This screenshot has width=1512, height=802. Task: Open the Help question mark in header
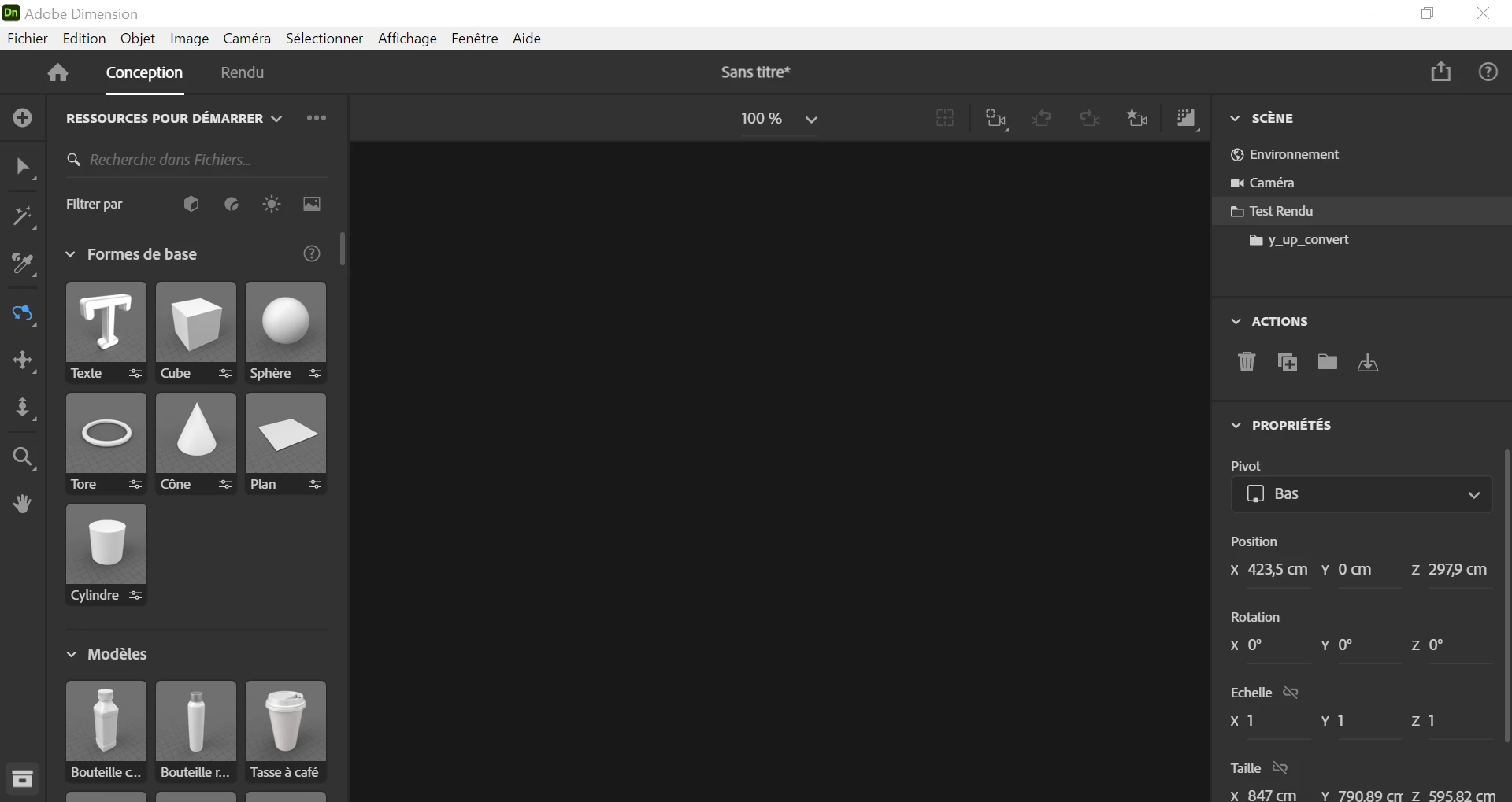1488,72
